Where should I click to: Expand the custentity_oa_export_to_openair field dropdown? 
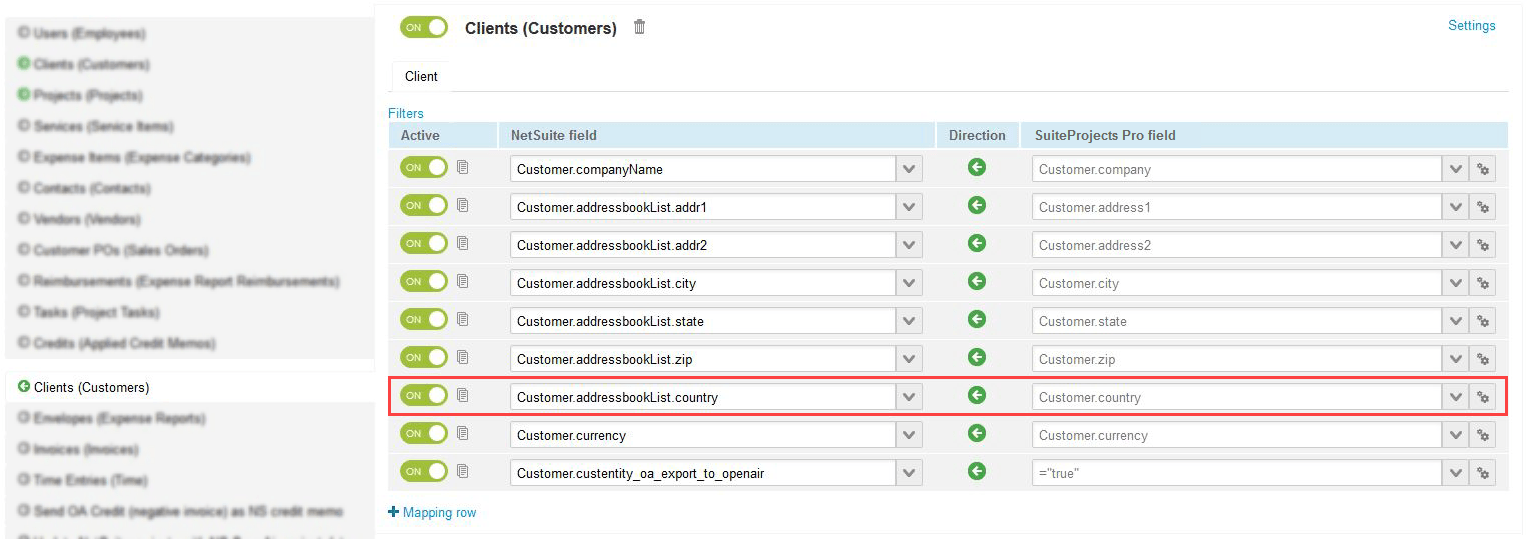[909, 473]
